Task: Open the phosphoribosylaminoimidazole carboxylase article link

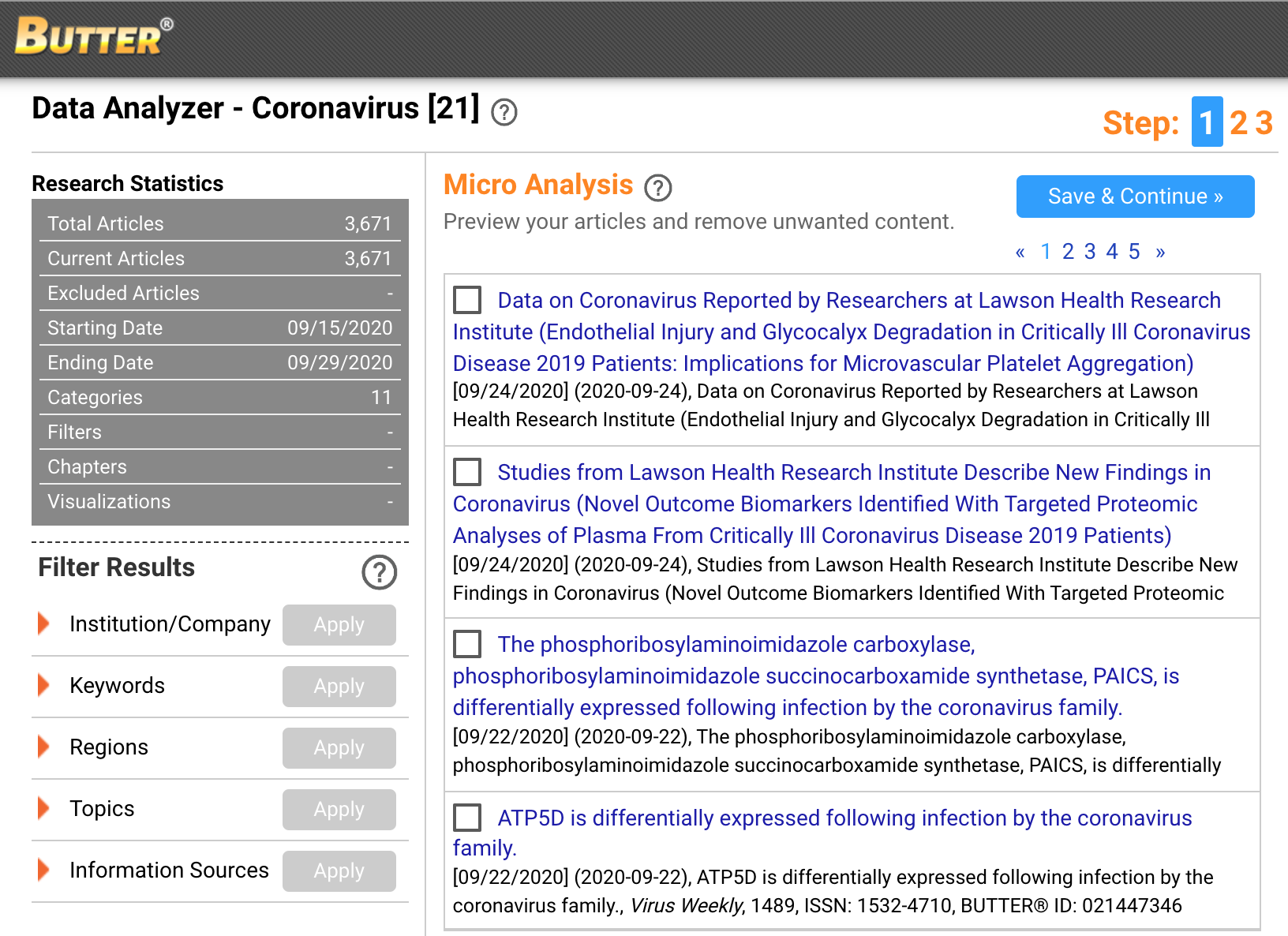Action: coord(816,676)
